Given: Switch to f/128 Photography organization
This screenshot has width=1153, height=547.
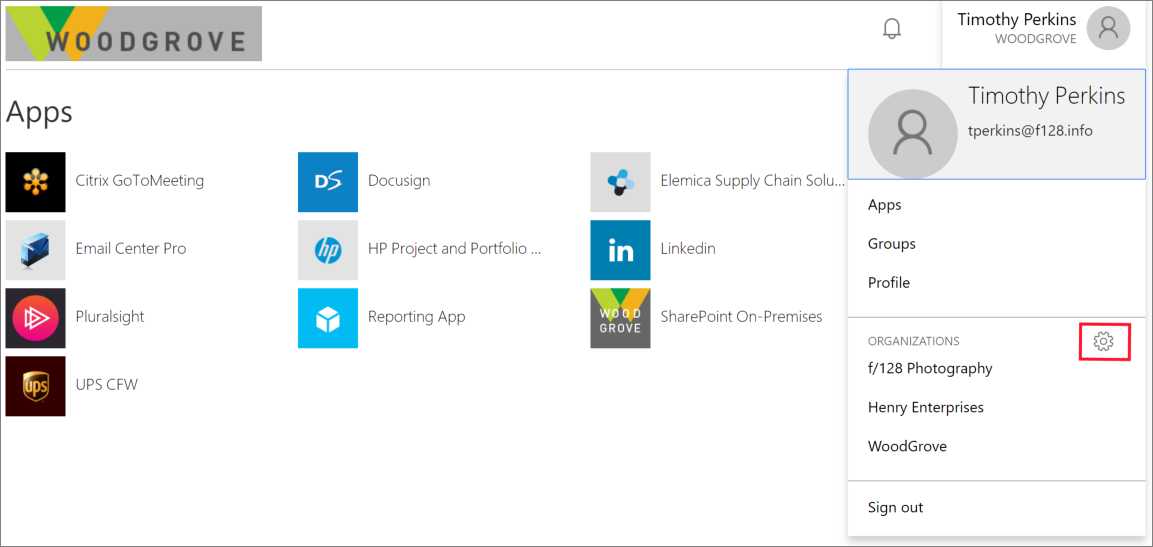Looking at the screenshot, I should coord(930,368).
